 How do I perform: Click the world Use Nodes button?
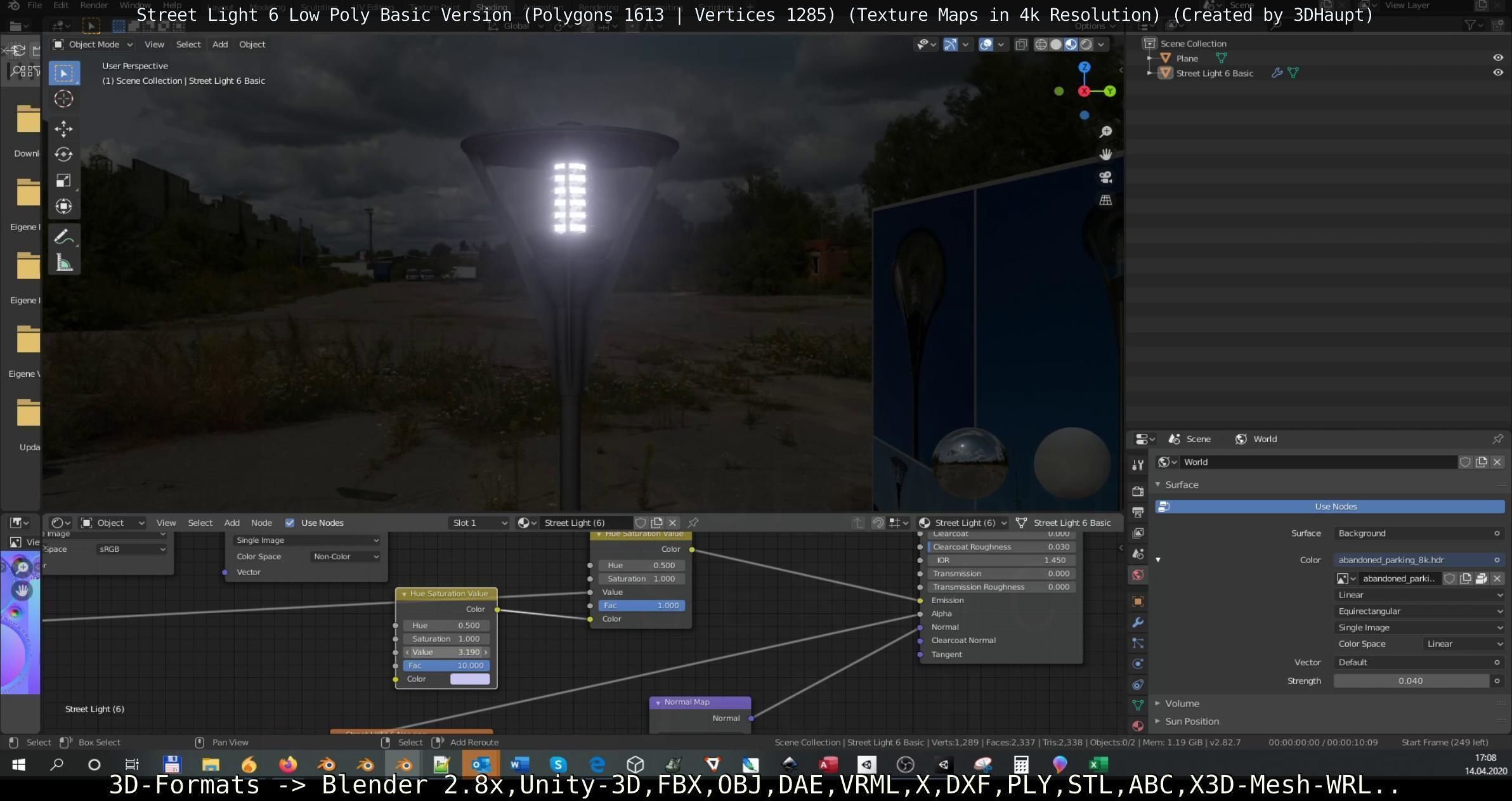1330,506
